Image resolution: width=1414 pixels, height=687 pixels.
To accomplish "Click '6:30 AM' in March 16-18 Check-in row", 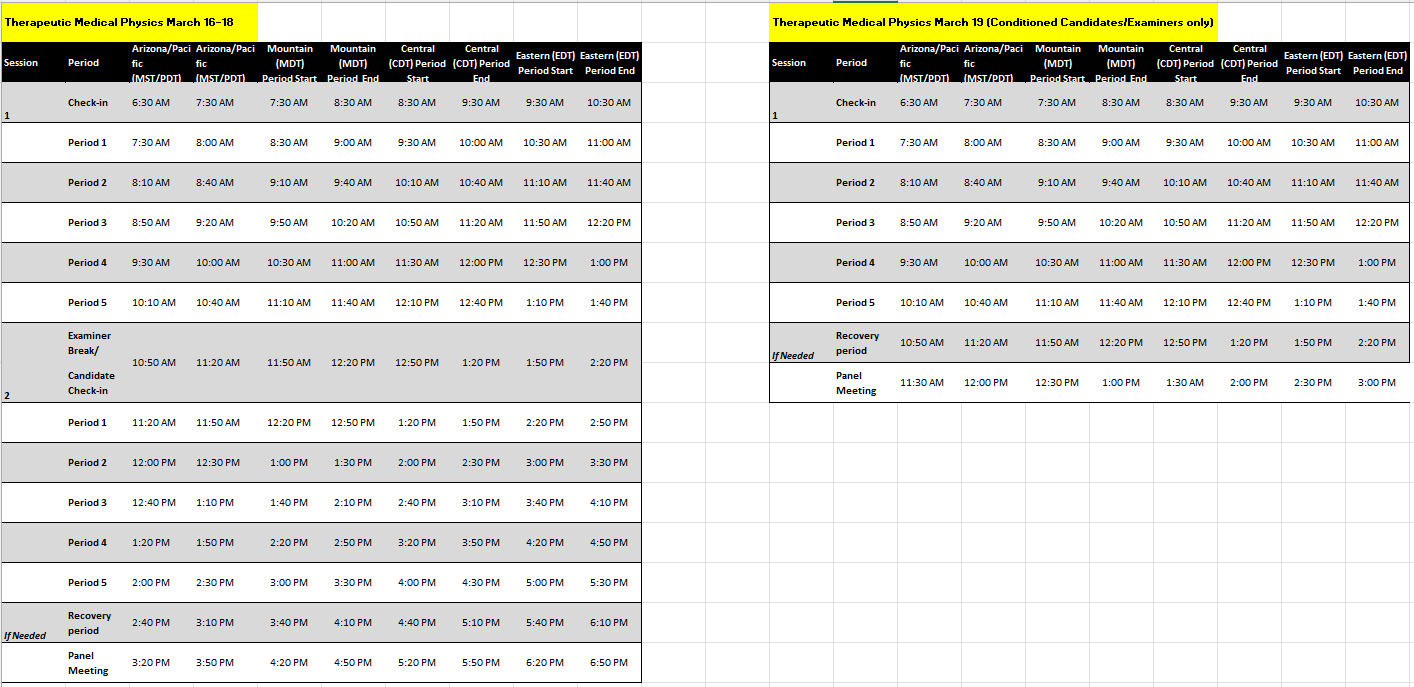I will (x=151, y=103).
